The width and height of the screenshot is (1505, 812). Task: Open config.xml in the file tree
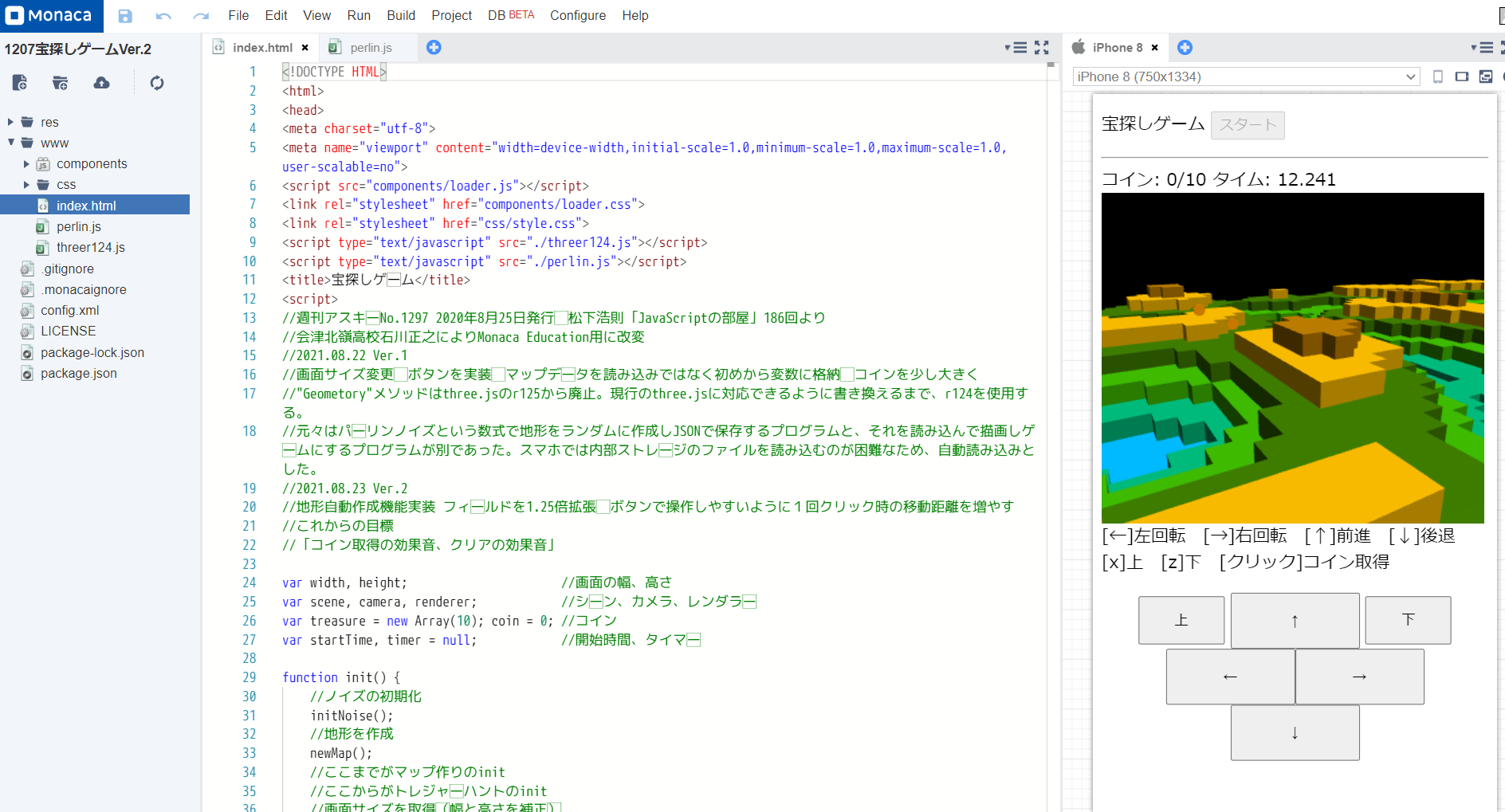69,310
